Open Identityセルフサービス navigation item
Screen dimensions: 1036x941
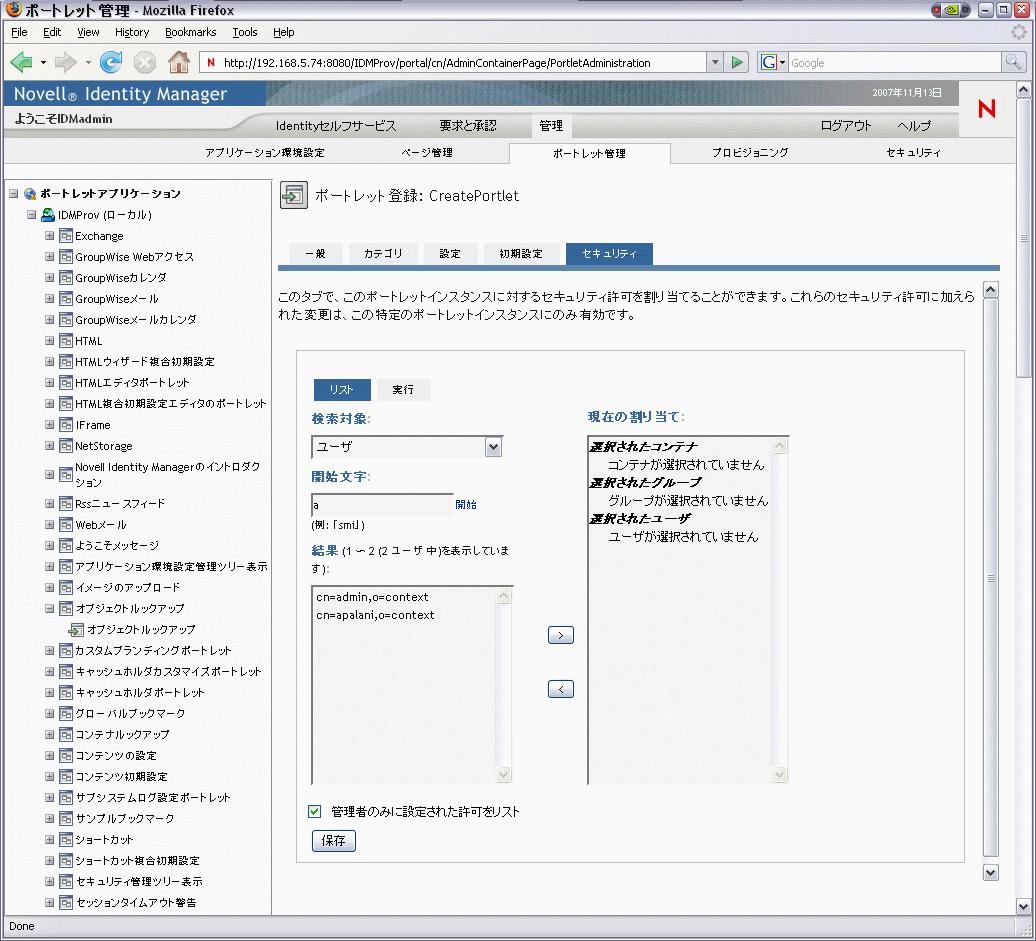point(336,126)
